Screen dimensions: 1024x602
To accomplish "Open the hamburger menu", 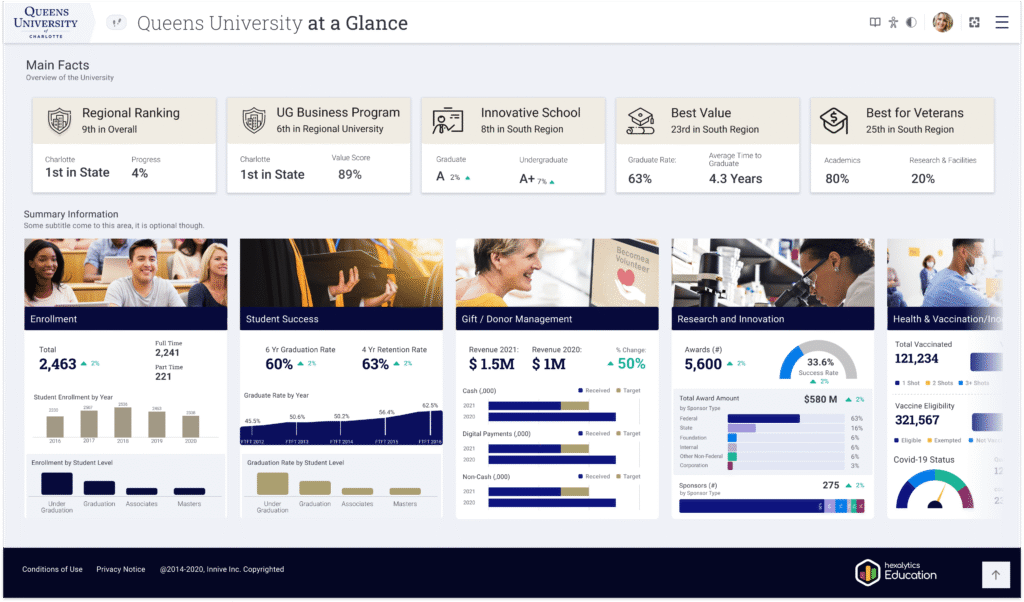I will click(1002, 22).
